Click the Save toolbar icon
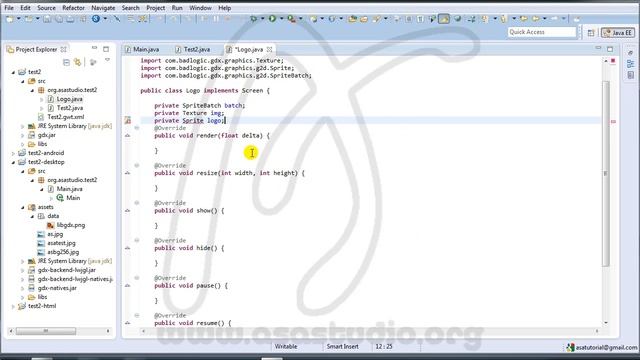640x360 pixels. point(47,19)
